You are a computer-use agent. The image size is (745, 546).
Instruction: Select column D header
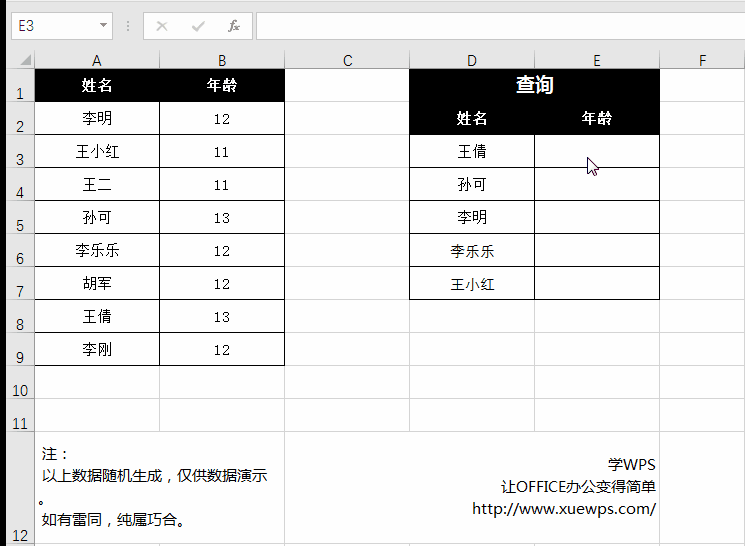(x=472, y=60)
